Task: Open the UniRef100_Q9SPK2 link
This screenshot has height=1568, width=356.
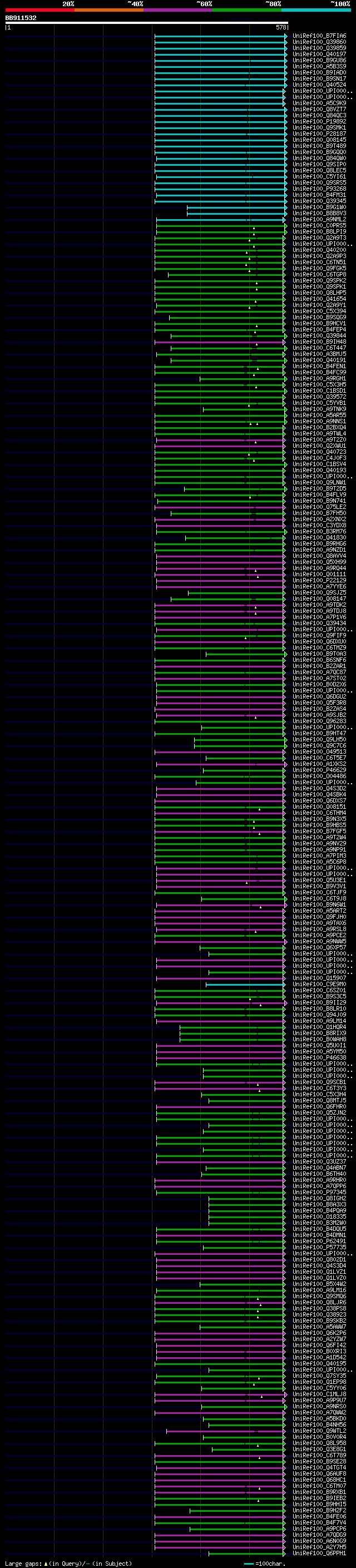Action: [319, 280]
